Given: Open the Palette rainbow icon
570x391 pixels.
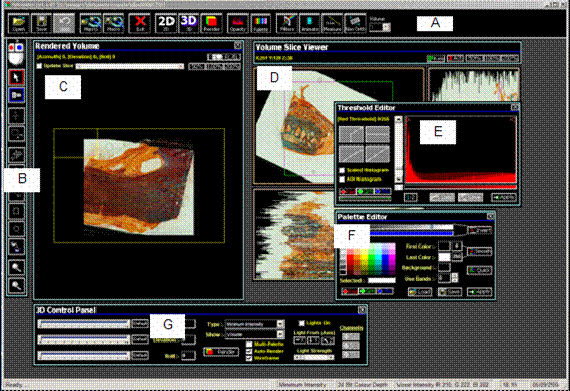Looking at the screenshot, I should 260,23.
